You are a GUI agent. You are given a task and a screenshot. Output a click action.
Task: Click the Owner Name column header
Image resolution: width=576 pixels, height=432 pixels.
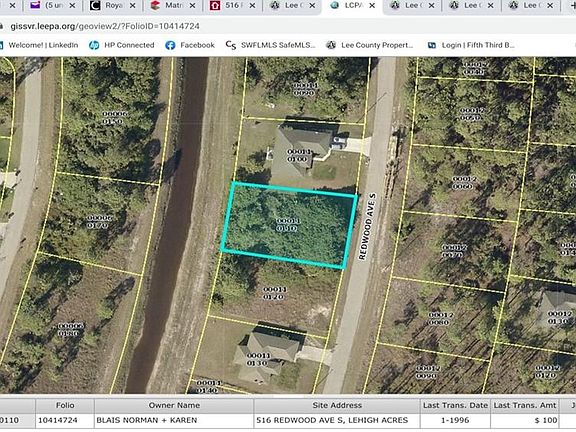pos(174,406)
